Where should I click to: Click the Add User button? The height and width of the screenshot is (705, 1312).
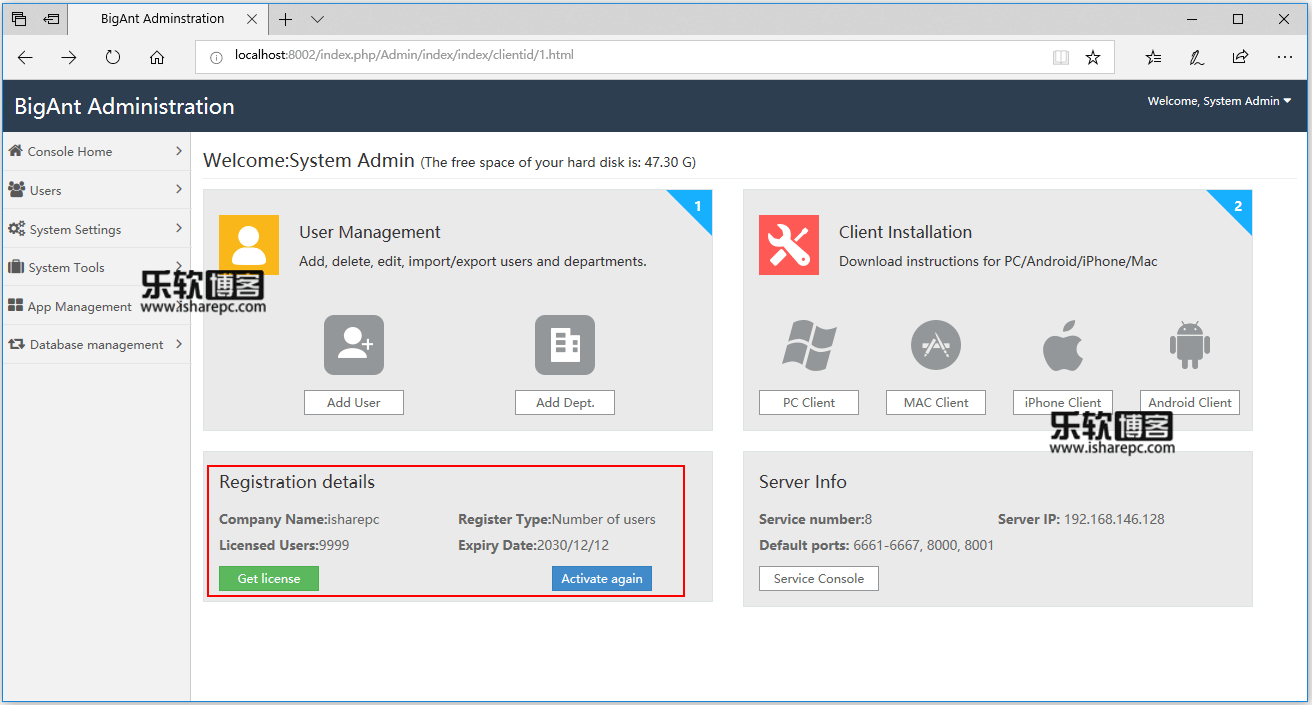tap(354, 402)
